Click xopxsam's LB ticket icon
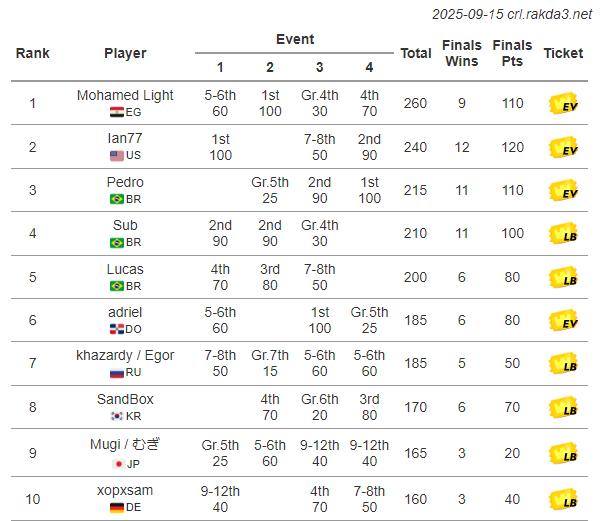The width and height of the screenshot is (601, 521). (x=563, y=499)
